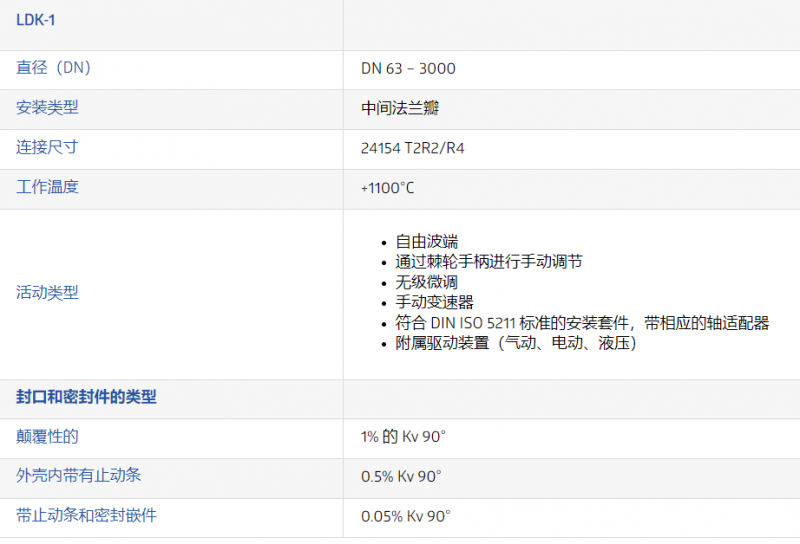Click the 0.05% Kv 90° value
The image size is (800, 544).
pos(406,516)
